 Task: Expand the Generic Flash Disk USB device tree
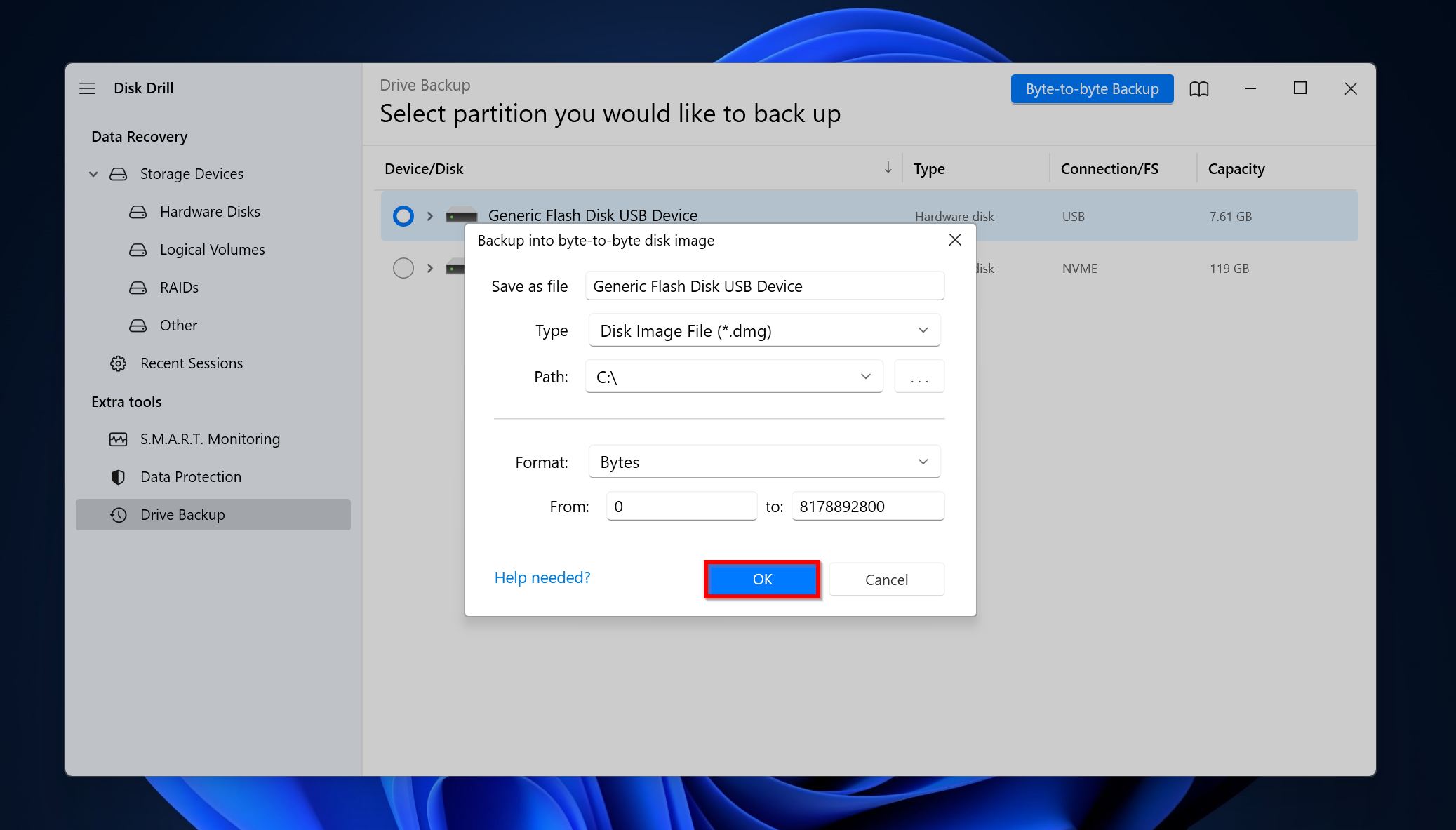click(x=428, y=215)
